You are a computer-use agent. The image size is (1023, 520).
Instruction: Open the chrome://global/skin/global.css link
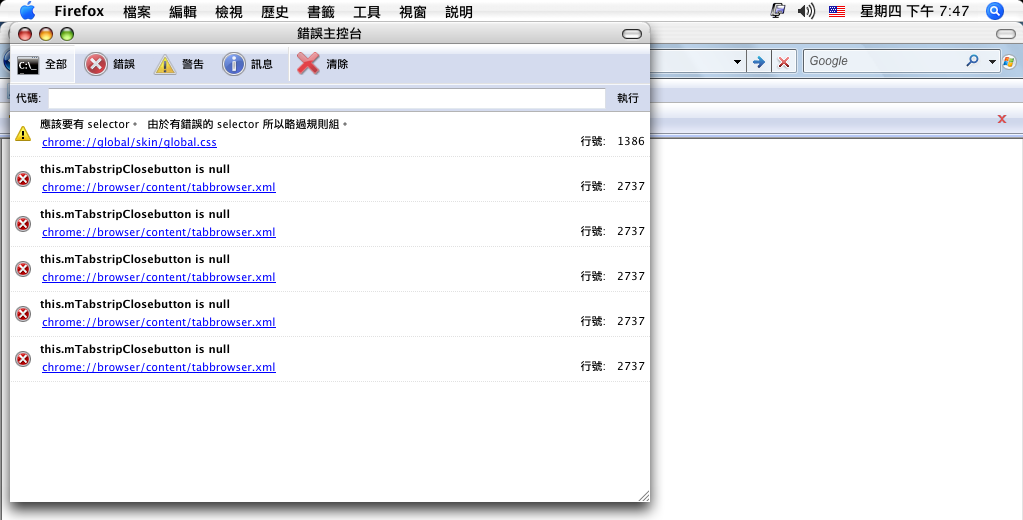[129, 142]
